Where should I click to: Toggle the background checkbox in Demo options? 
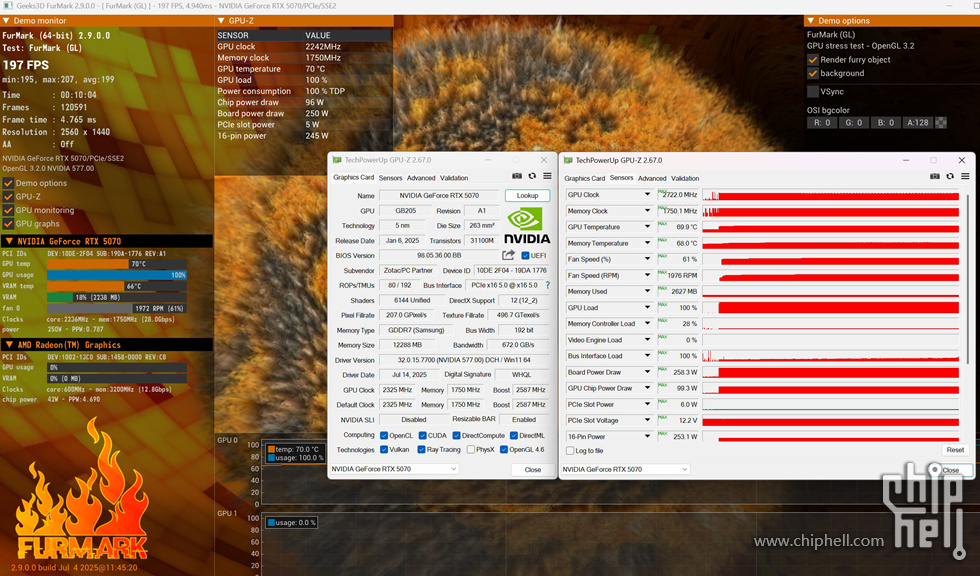coord(812,73)
